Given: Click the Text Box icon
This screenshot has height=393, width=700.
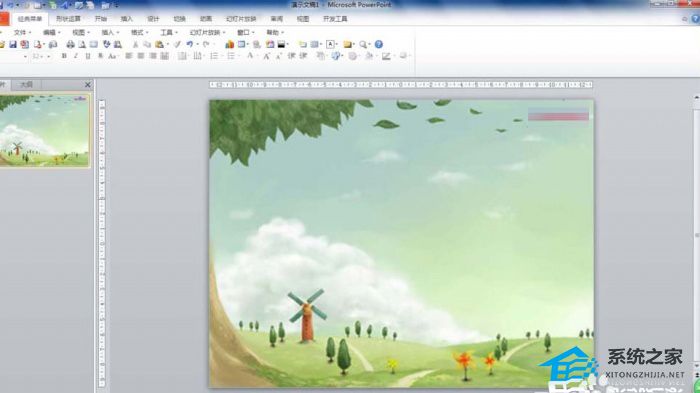Looking at the screenshot, I should (330, 44).
